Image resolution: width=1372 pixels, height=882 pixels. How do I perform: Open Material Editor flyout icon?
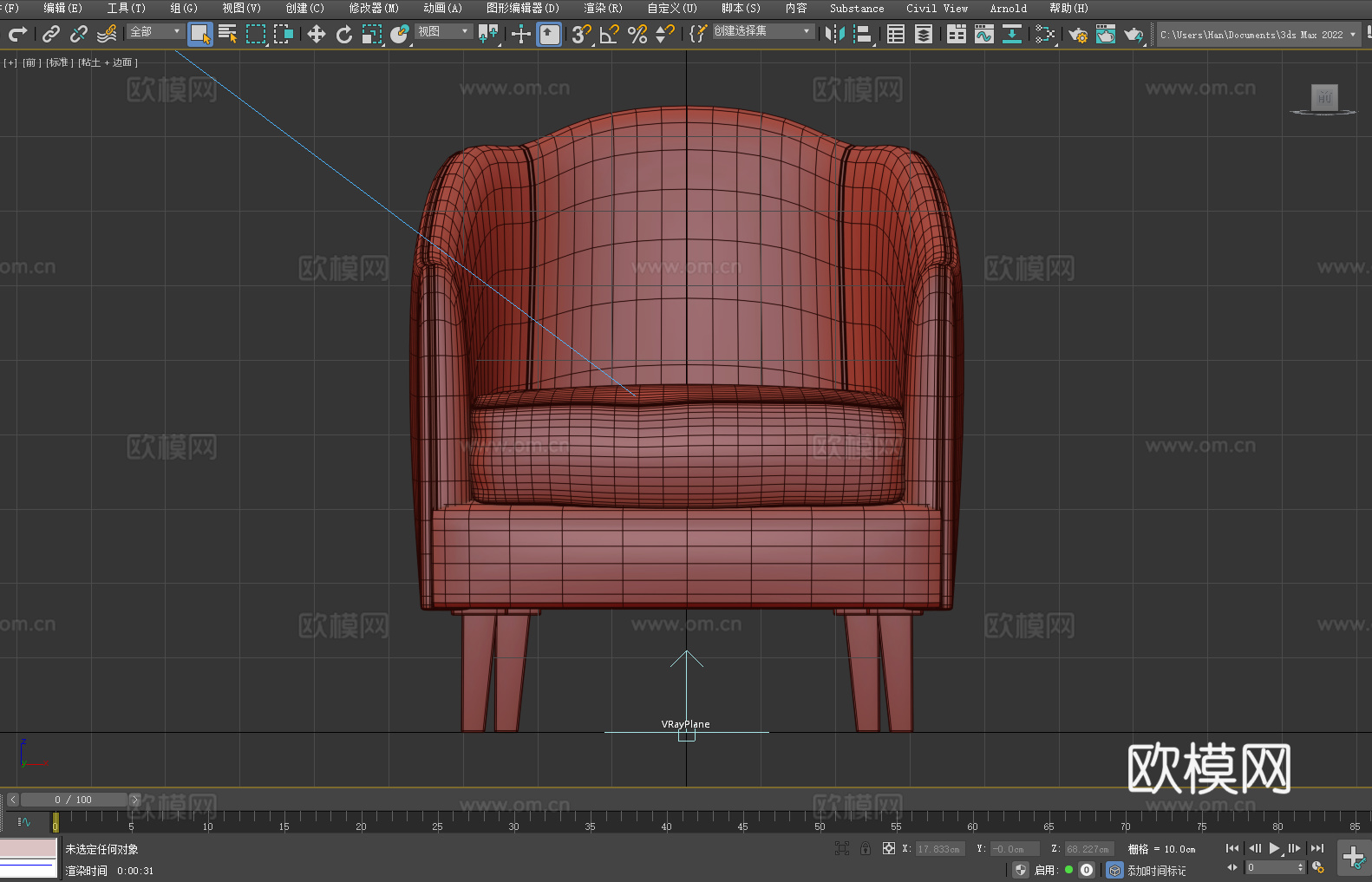pos(1045,34)
